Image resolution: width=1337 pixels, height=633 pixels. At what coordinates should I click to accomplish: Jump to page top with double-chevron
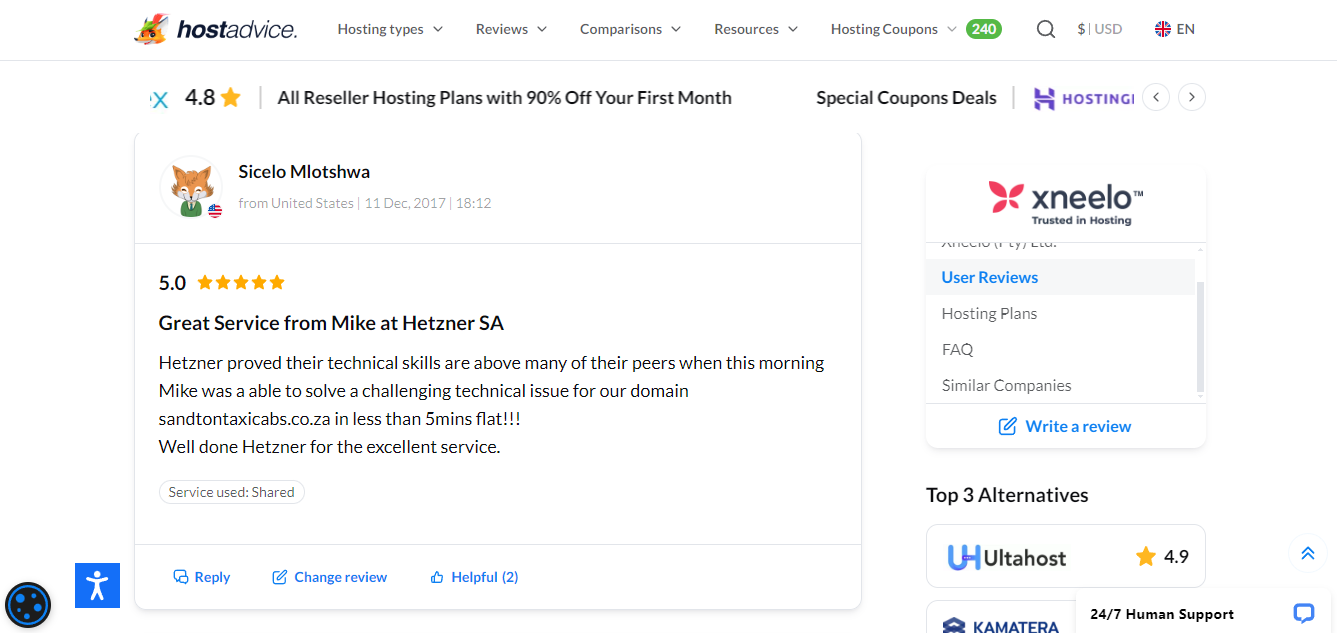click(x=1307, y=553)
